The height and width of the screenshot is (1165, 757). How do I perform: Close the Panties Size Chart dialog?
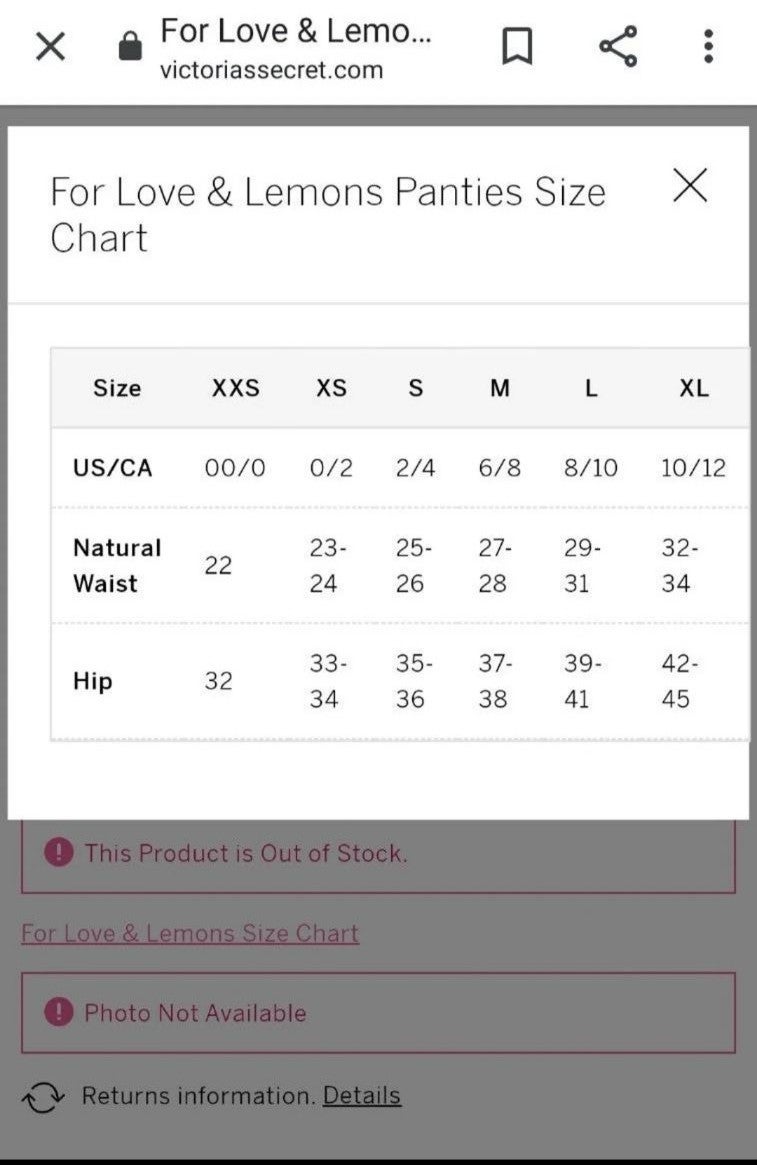pos(690,185)
